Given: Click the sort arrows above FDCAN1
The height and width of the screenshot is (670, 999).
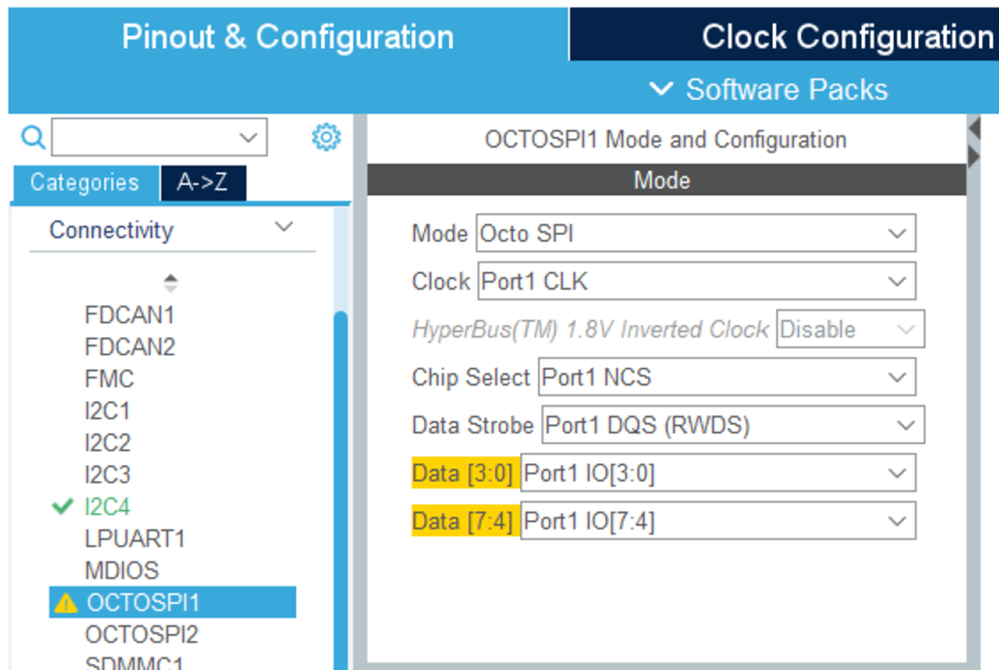Looking at the screenshot, I should click(170, 283).
